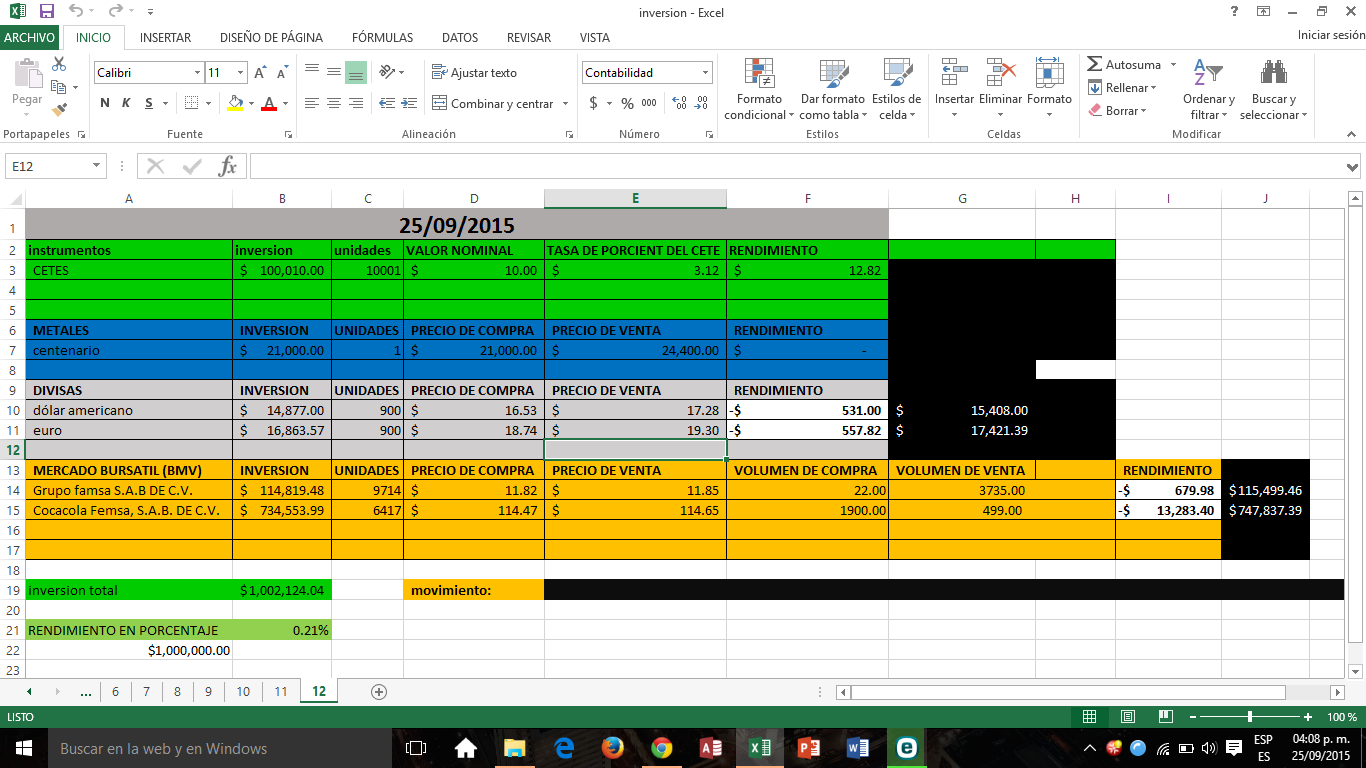Apply percent style with the % icon
1366x768 pixels.
pyautogui.click(x=627, y=103)
